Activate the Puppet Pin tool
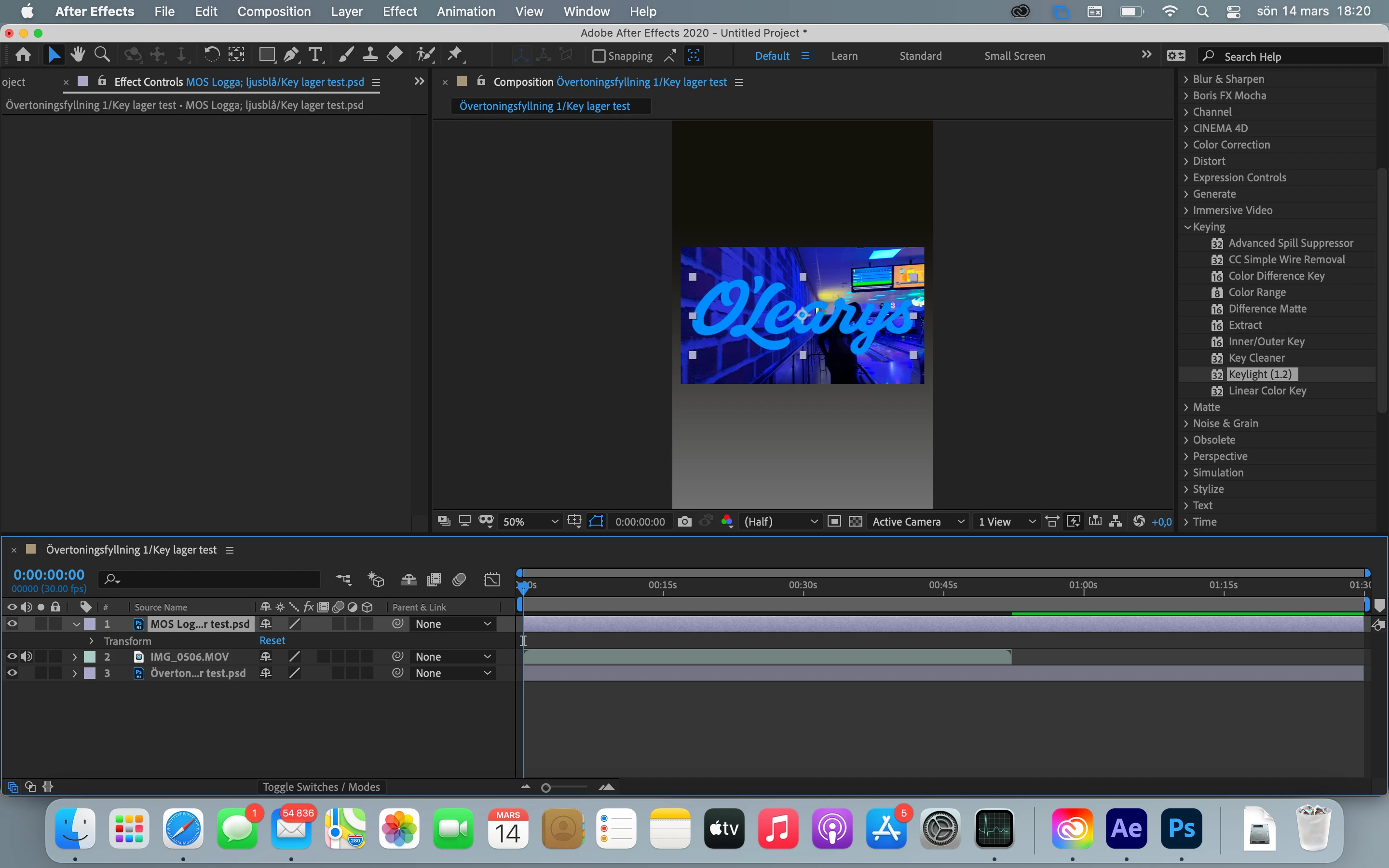This screenshot has width=1389, height=868. pyautogui.click(x=455, y=55)
